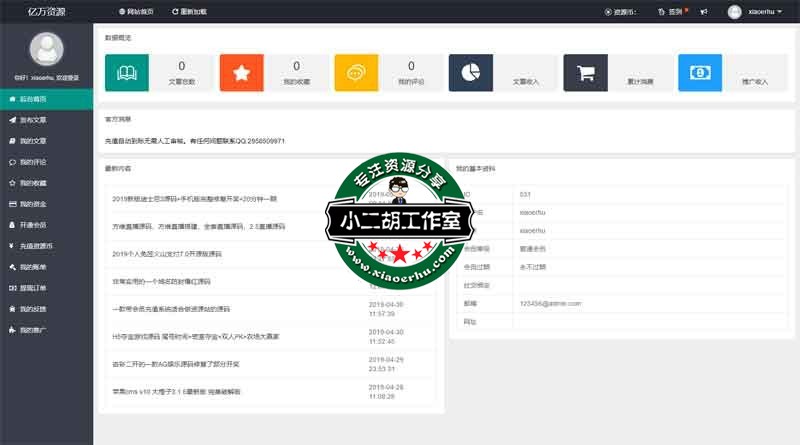The width and height of the screenshot is (800, 445).
Task: Open 发布文章 with paper-plane icon
Action: pyautogui.click(x=46, y=120)
